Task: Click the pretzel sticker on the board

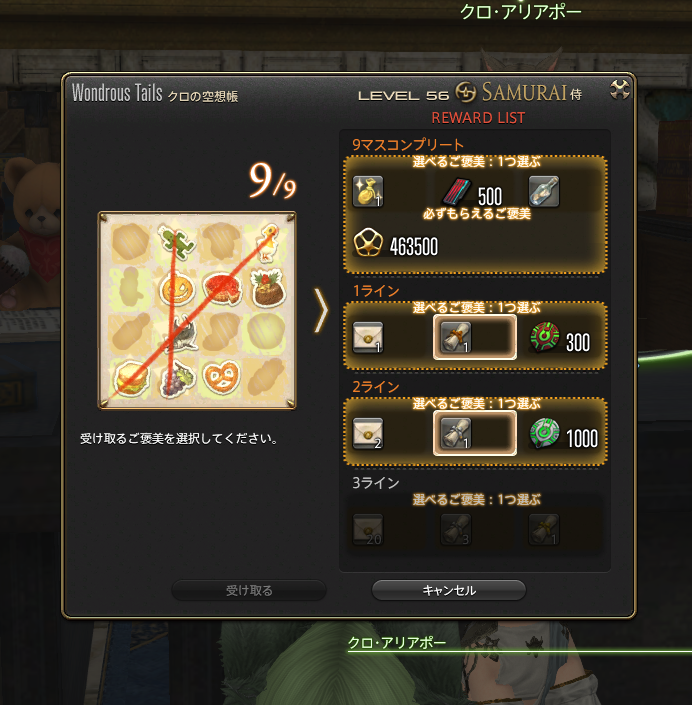Action: tap(220, 377)
